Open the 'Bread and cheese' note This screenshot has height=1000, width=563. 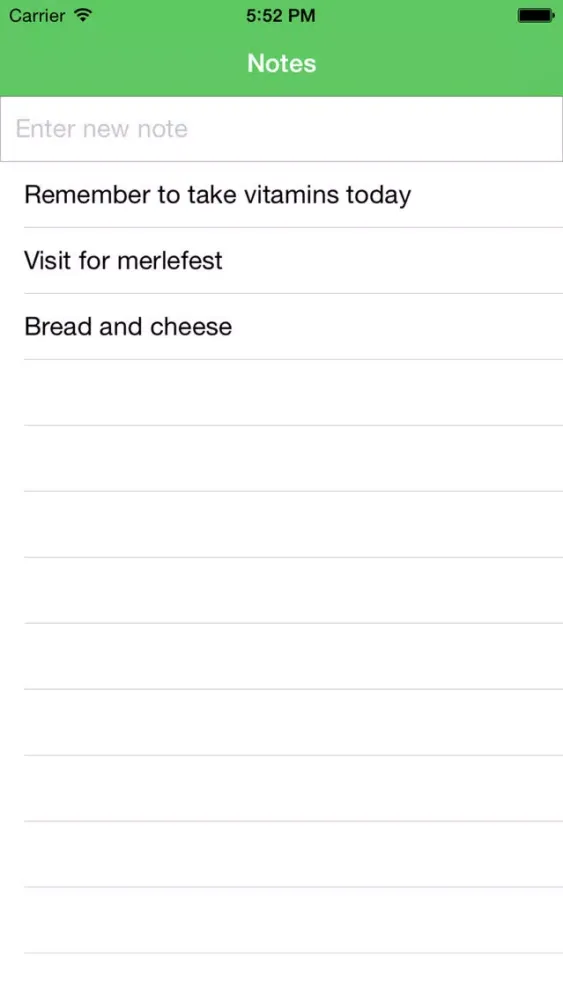point(281,327)
